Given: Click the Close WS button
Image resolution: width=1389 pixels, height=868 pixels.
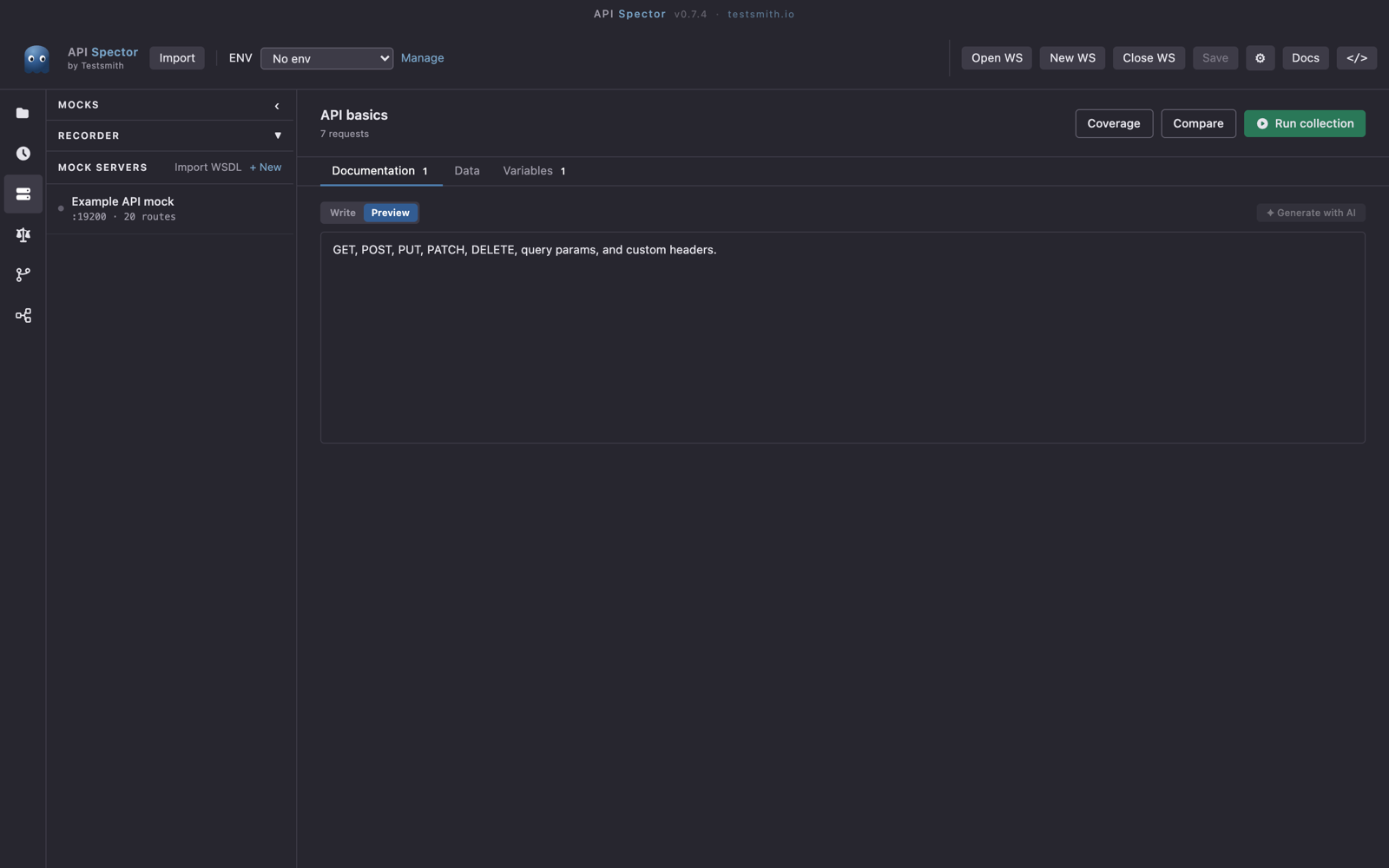Looking at the screenshot, I should (x=1149, y=58).
